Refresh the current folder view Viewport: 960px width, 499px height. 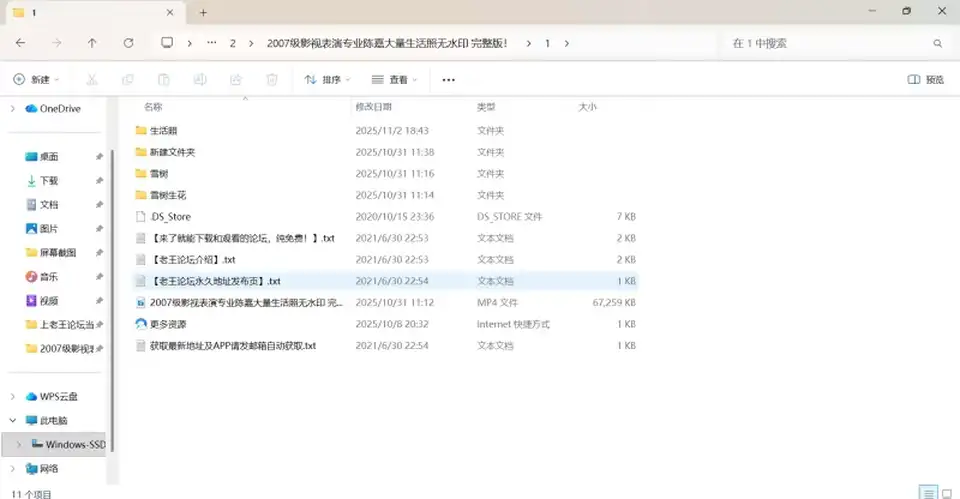tap(129, 43)
